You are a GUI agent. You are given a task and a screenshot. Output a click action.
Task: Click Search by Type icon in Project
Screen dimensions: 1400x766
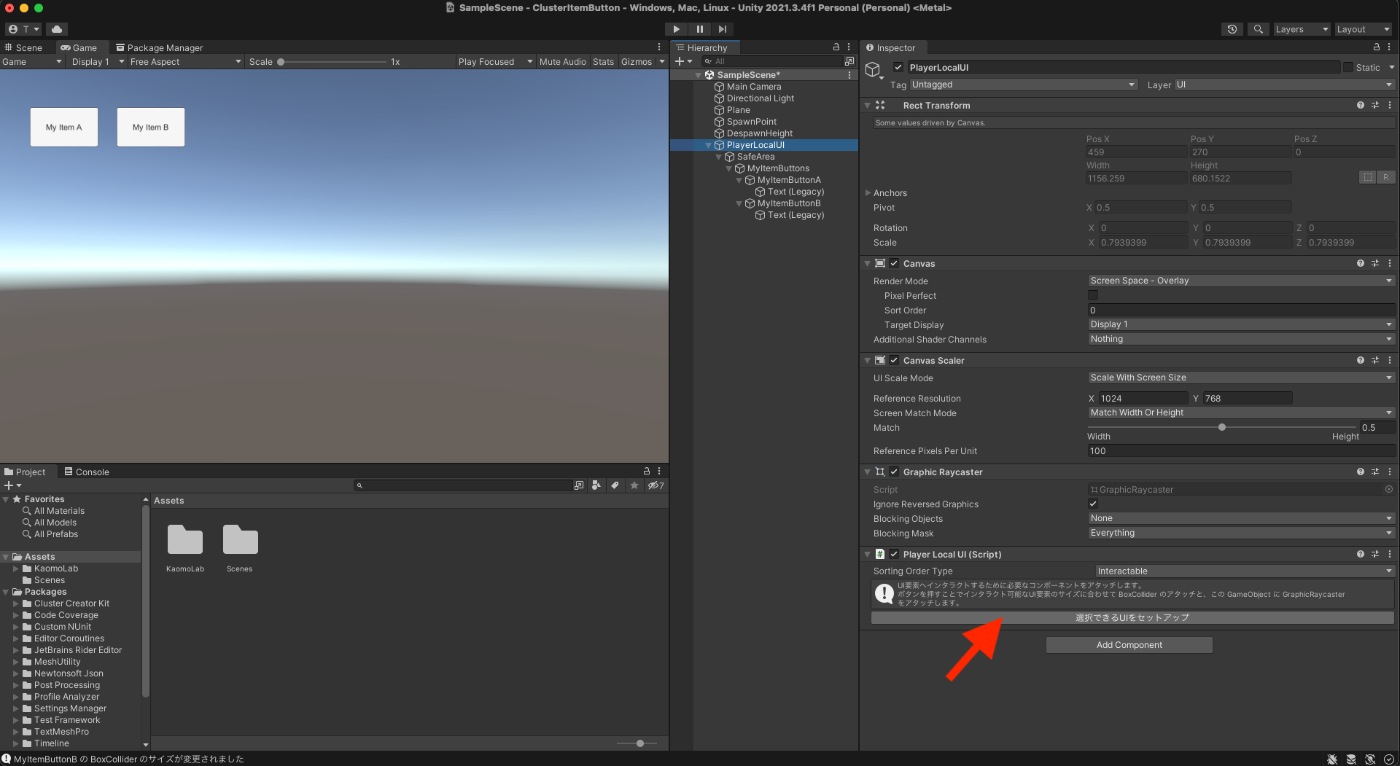coord(596,485)
